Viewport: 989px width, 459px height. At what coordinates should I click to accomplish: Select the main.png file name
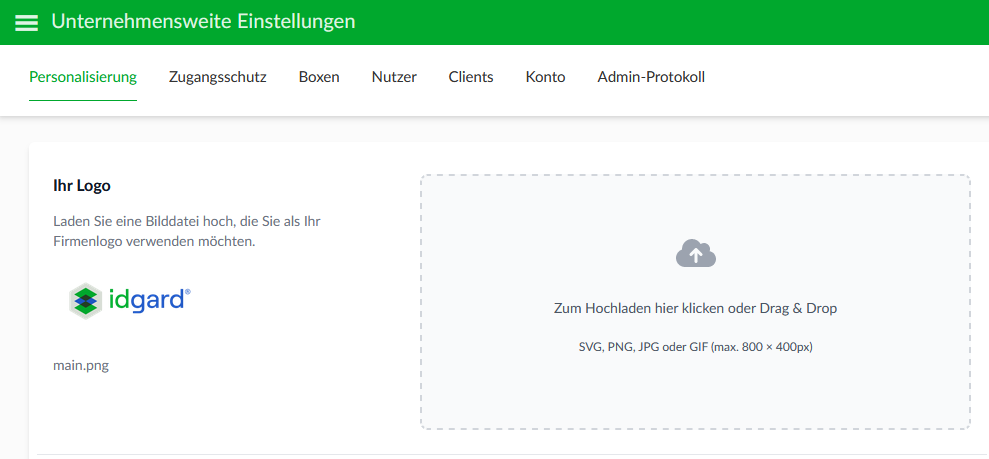tap(81, 366)
